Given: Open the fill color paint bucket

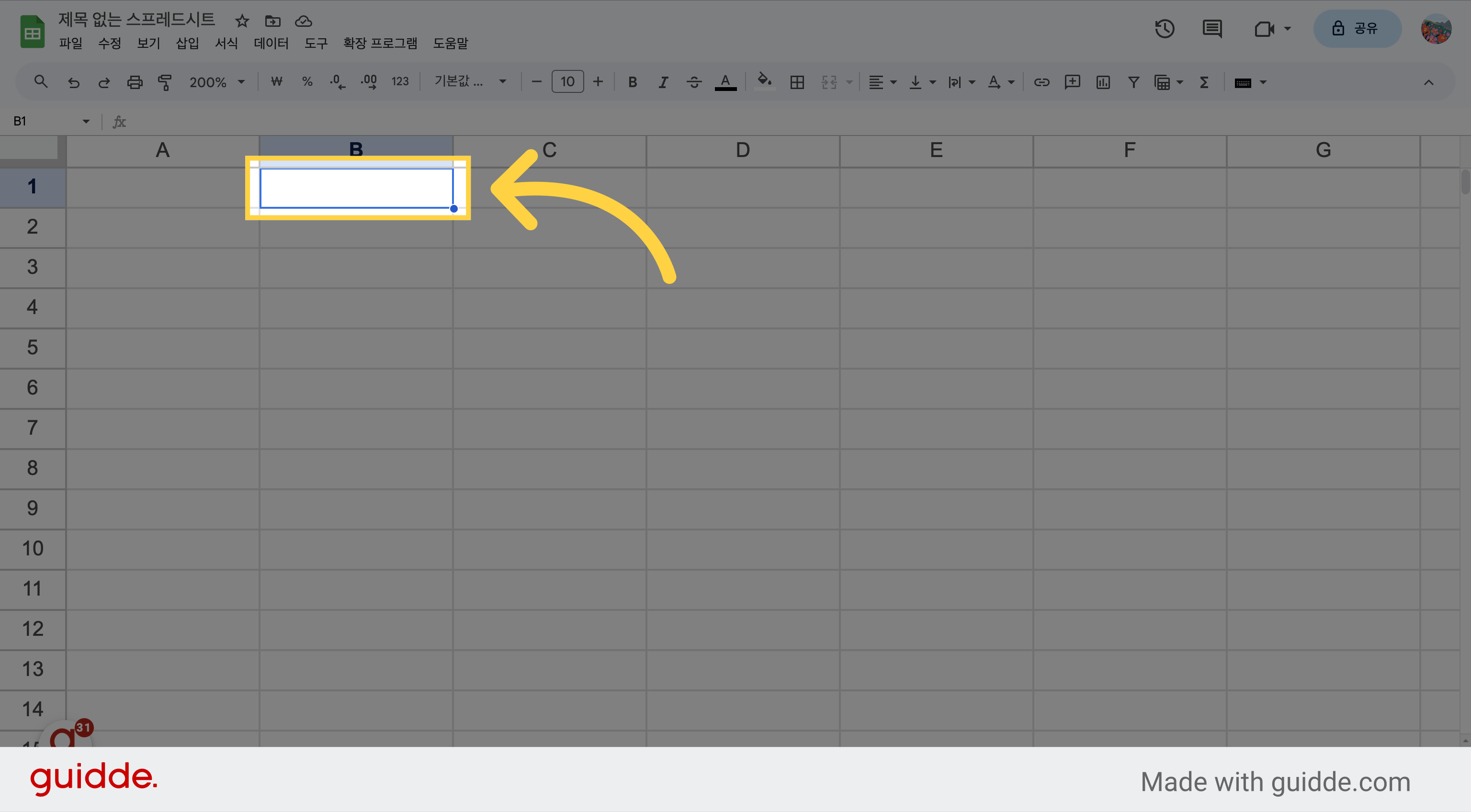Looking at the screenshot, I should 765,82.
